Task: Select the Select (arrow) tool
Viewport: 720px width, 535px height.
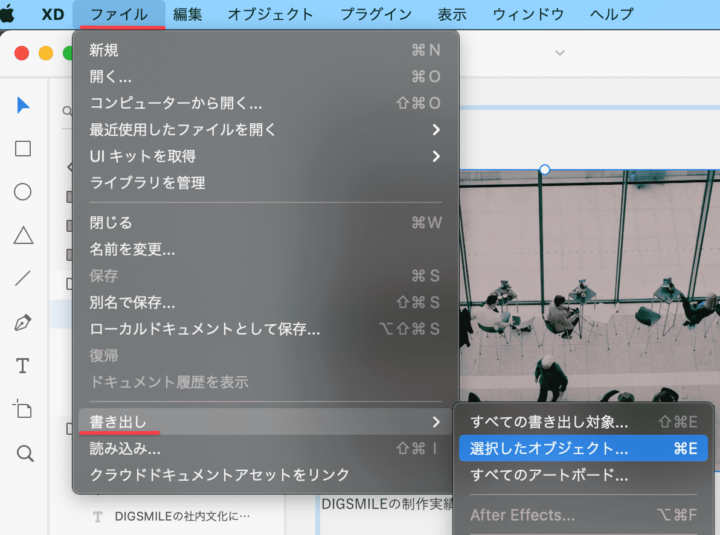Action: pos(22,105)
